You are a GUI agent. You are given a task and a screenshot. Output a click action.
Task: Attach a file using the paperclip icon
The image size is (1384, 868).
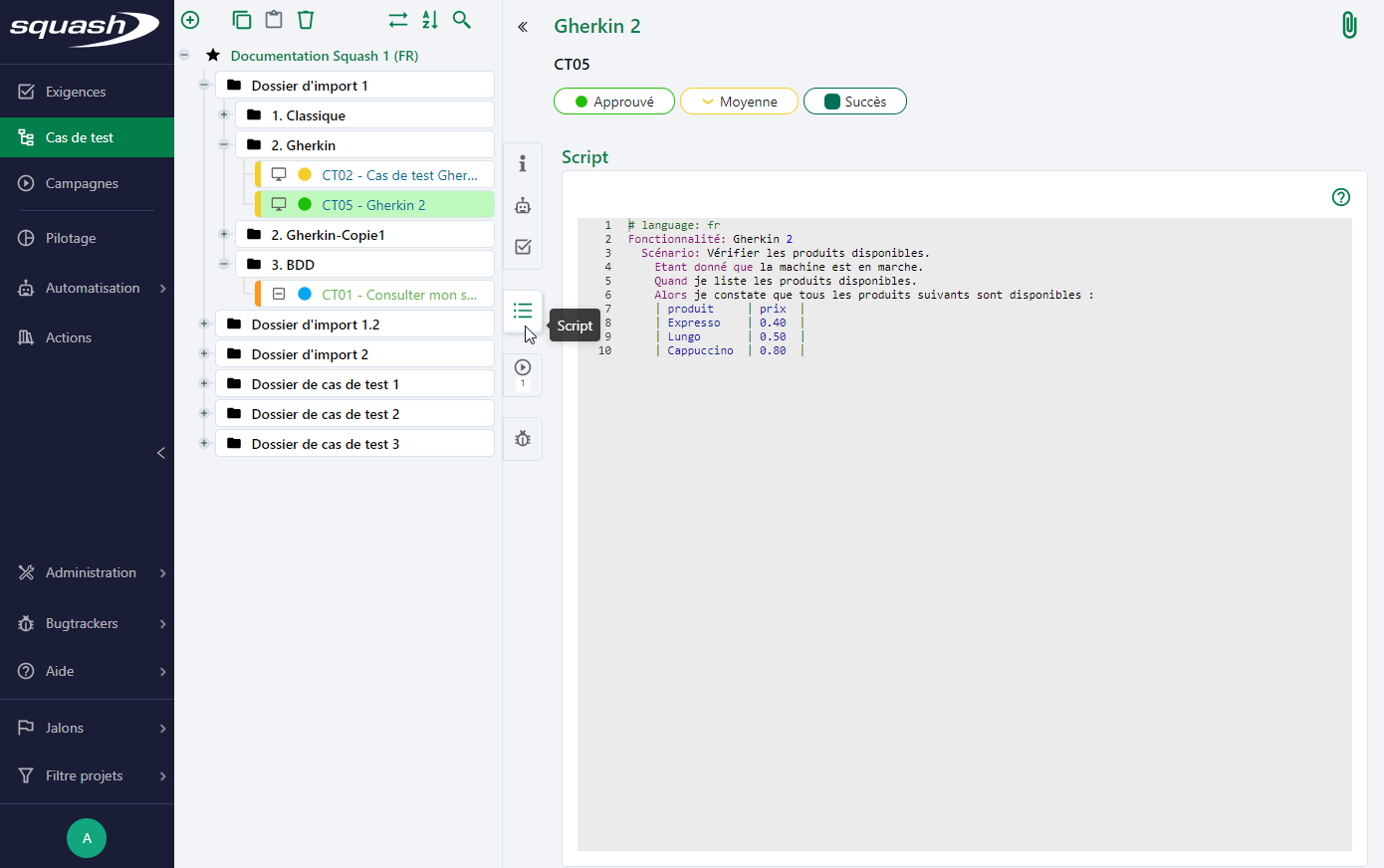[1349, 24]
